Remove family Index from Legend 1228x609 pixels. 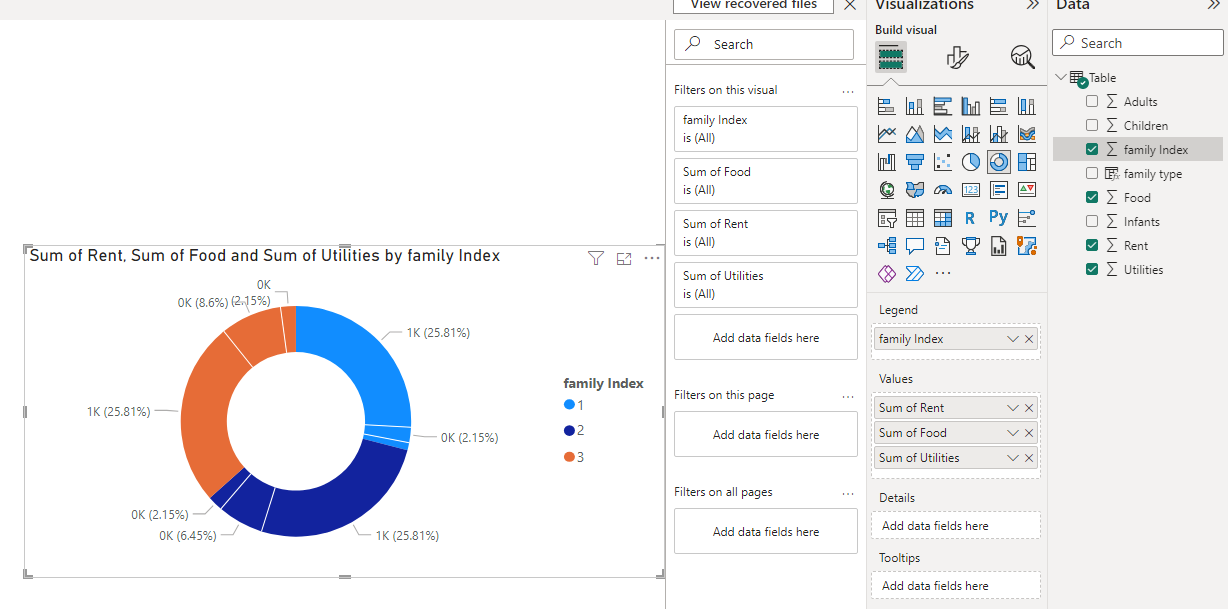click(x=1029, y=339)
